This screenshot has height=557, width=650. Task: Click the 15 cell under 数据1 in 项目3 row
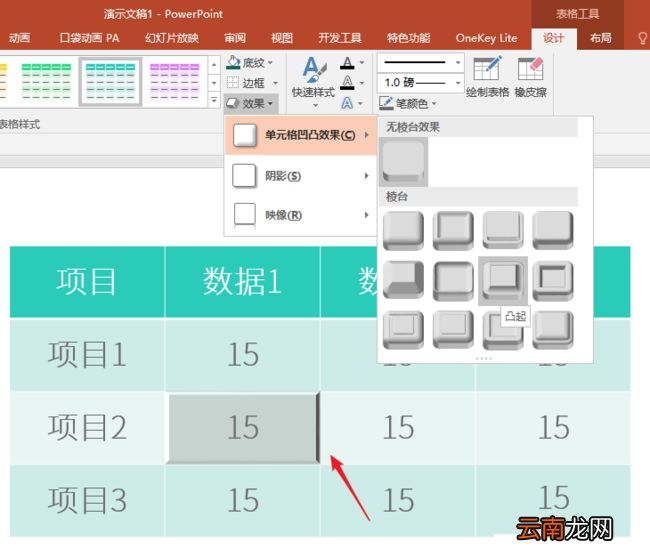click(x=243, y=501)
